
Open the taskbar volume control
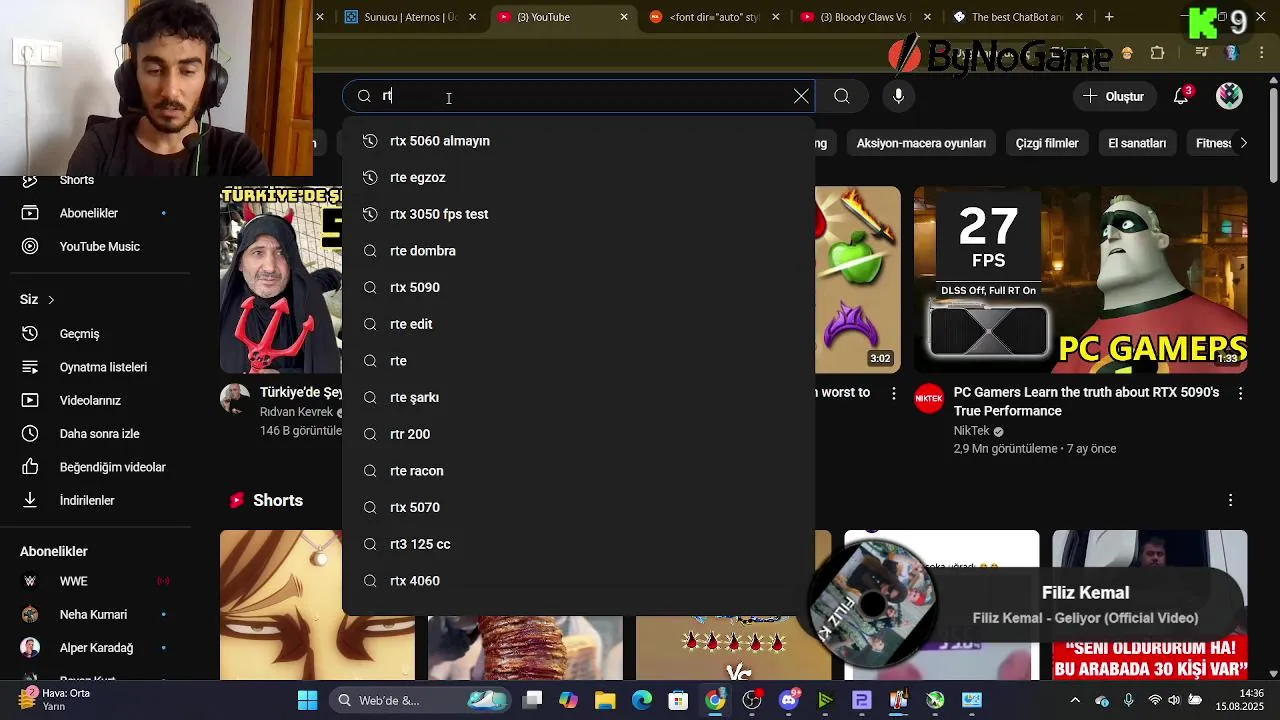coord(1174,700)
